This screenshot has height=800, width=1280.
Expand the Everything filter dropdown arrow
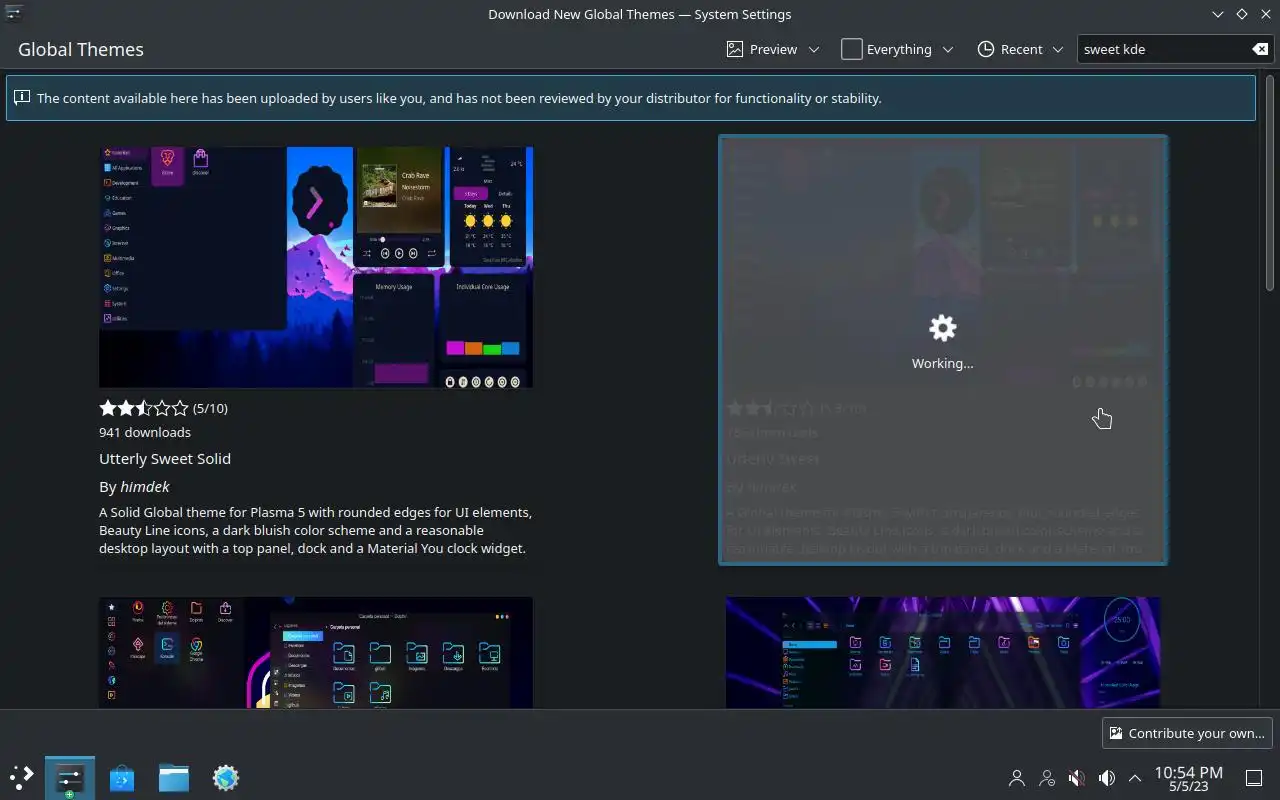(948, 49)
